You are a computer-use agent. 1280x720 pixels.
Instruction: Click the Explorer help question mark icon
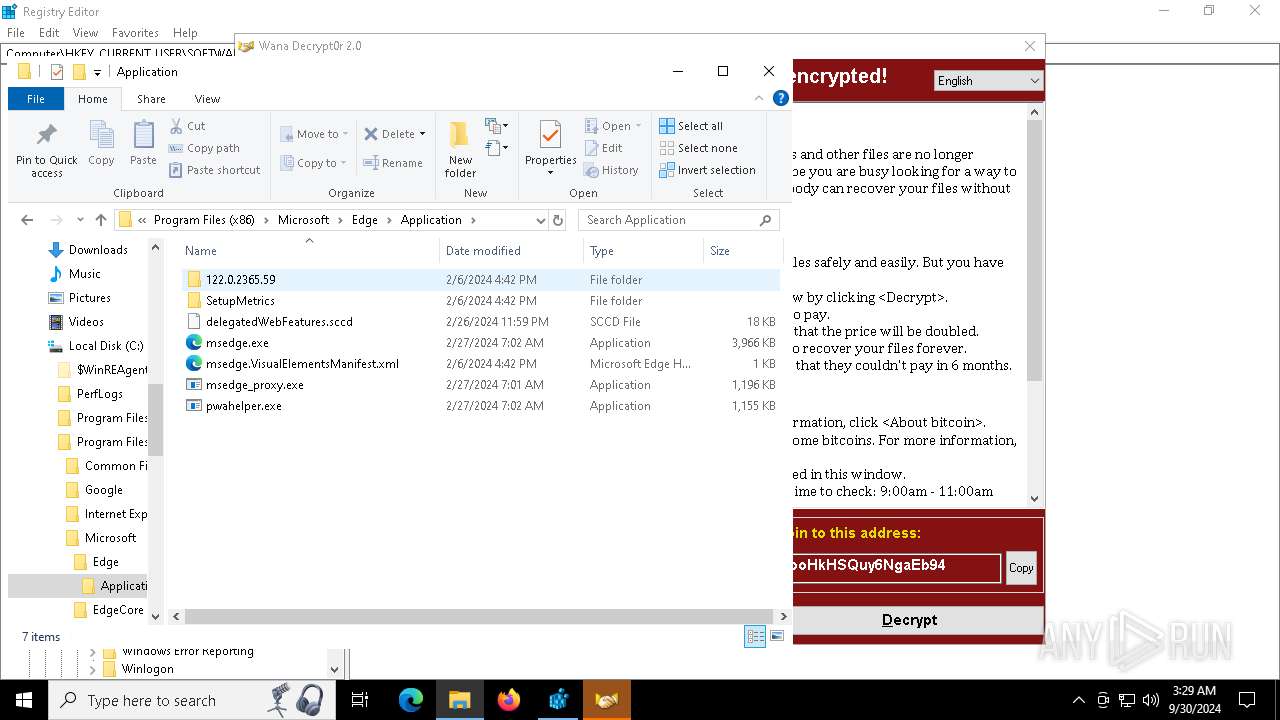pyautogui.click(x=781, y=98)
